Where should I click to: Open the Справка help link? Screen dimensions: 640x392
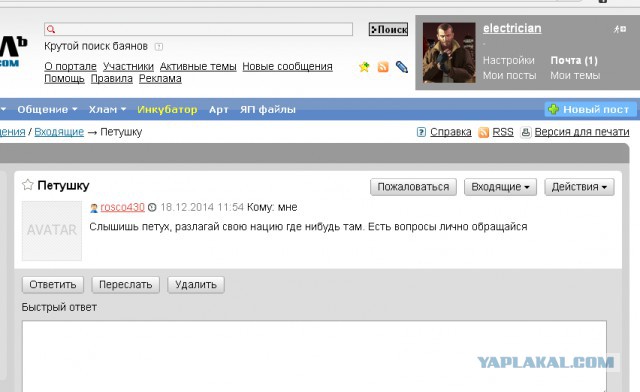pyautogui.click(x=451, y=132)
